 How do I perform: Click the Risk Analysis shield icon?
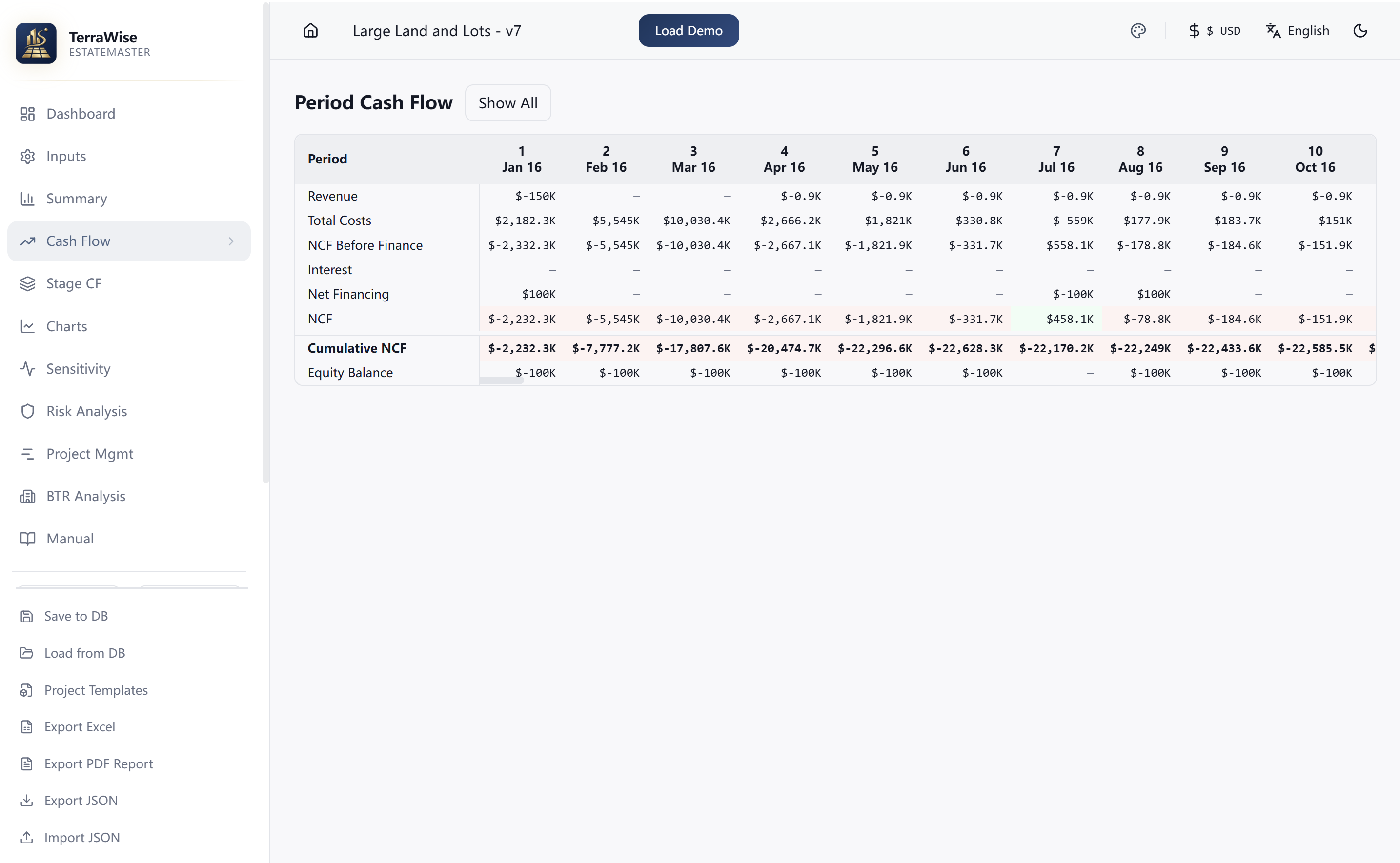[x=27, y=412]
